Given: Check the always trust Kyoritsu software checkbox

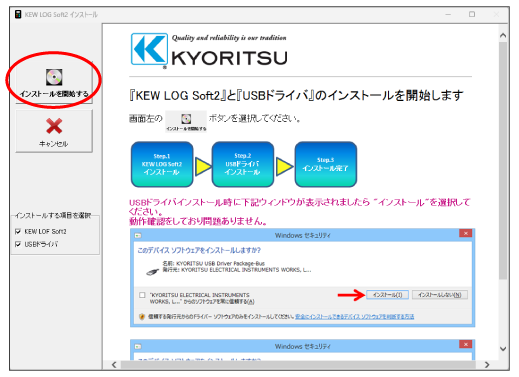Looking at the screenshot, I should (142, 295).
